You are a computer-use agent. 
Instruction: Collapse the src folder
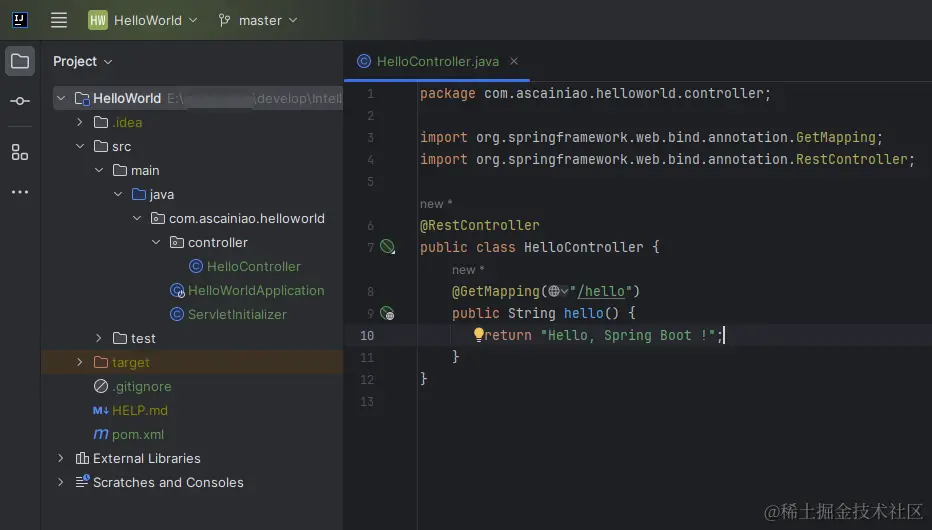click(80, 146)
